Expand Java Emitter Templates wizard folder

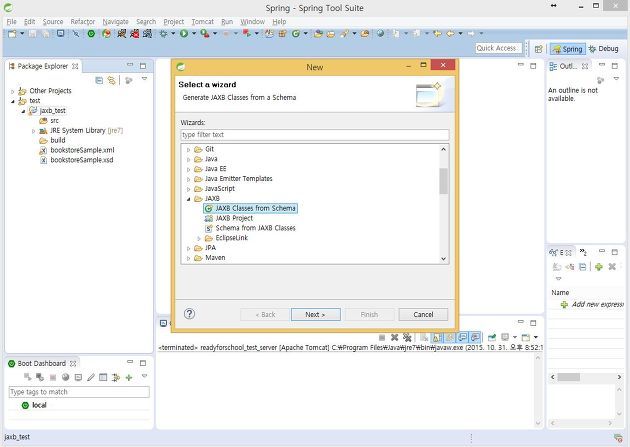pos(188,179)
